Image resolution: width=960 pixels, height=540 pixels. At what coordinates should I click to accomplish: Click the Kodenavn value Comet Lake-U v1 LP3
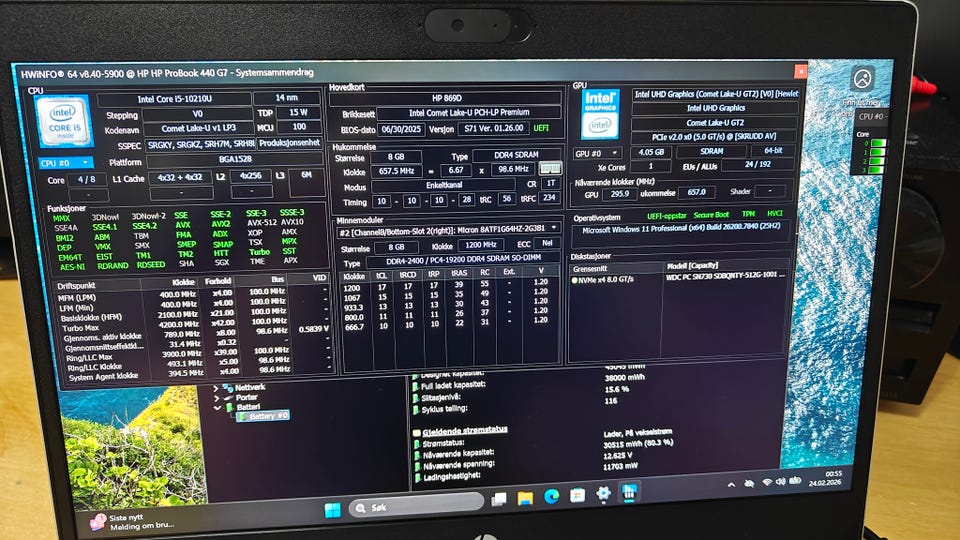coord(198,129)
